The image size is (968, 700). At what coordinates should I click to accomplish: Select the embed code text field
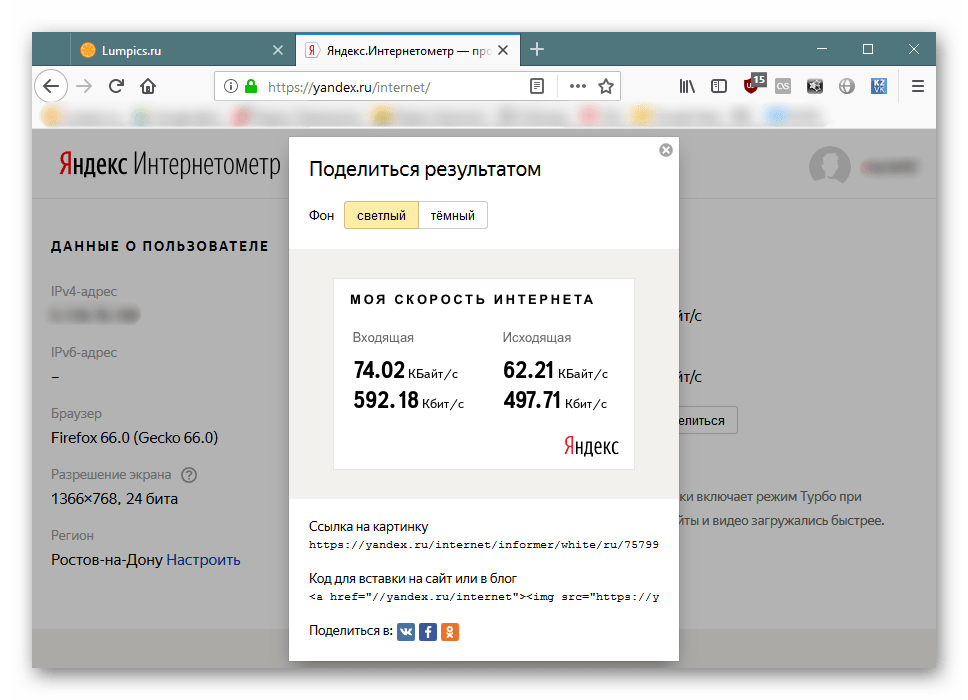pos(483,596)
